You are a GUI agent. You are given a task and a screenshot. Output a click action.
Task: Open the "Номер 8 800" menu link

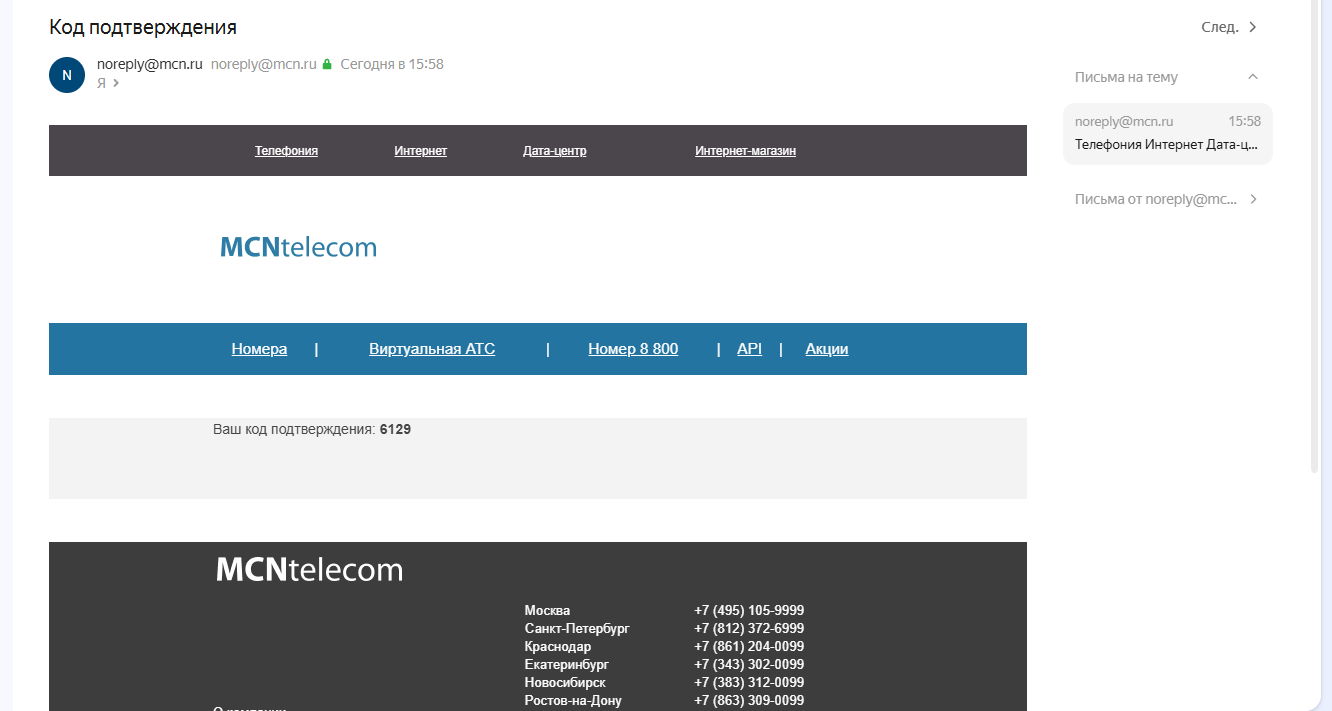pyautogui.click(x=633, y=349)
